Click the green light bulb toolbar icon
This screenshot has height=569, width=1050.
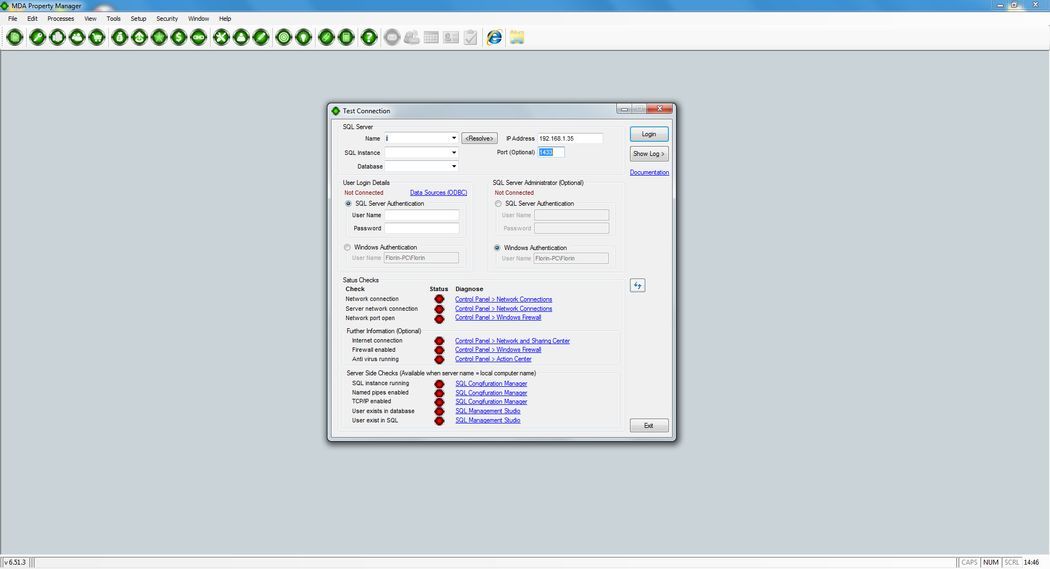[303, 37]
